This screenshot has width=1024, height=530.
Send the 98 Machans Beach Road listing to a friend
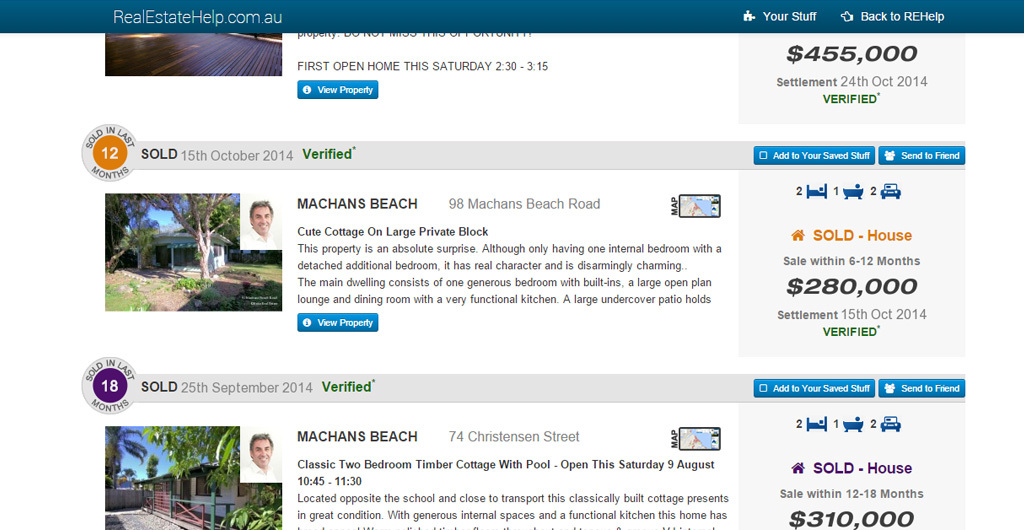pos(921,155)
